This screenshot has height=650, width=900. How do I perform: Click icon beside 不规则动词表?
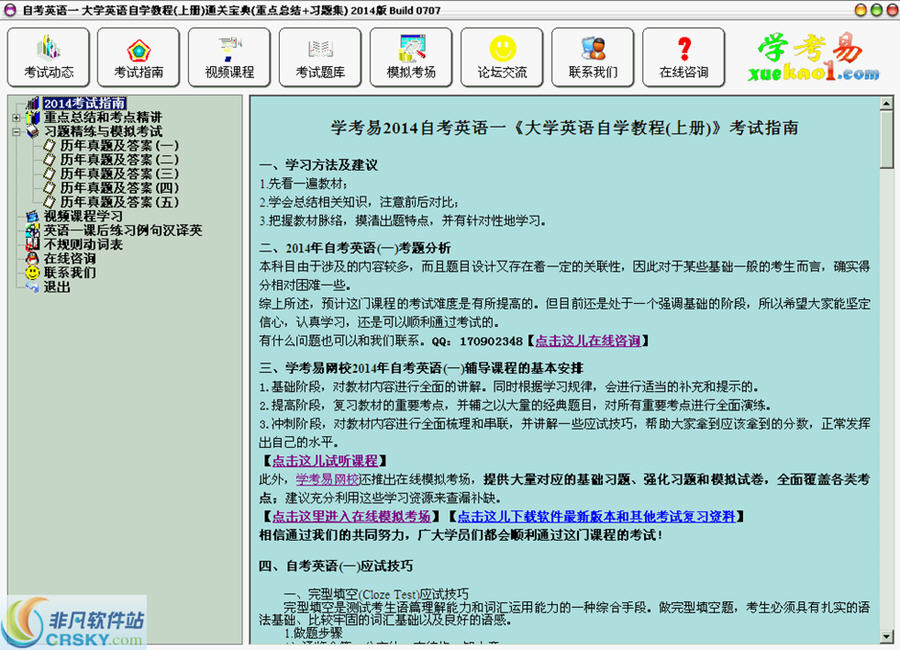[33, 245]
